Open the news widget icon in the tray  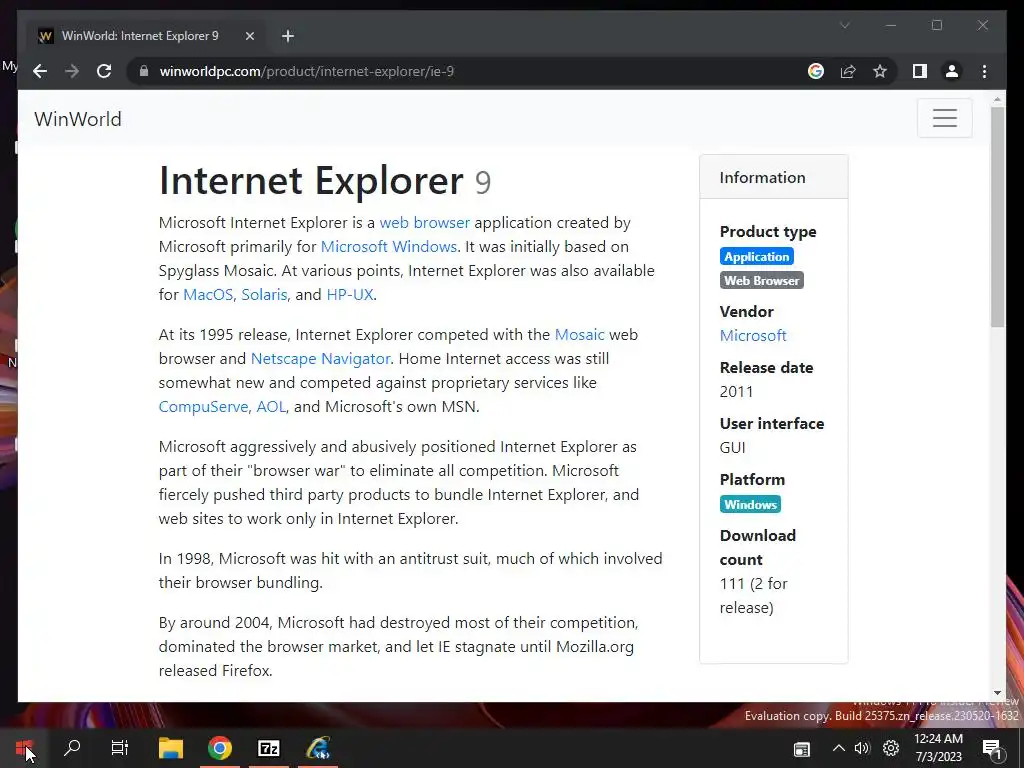pos(802,749)
